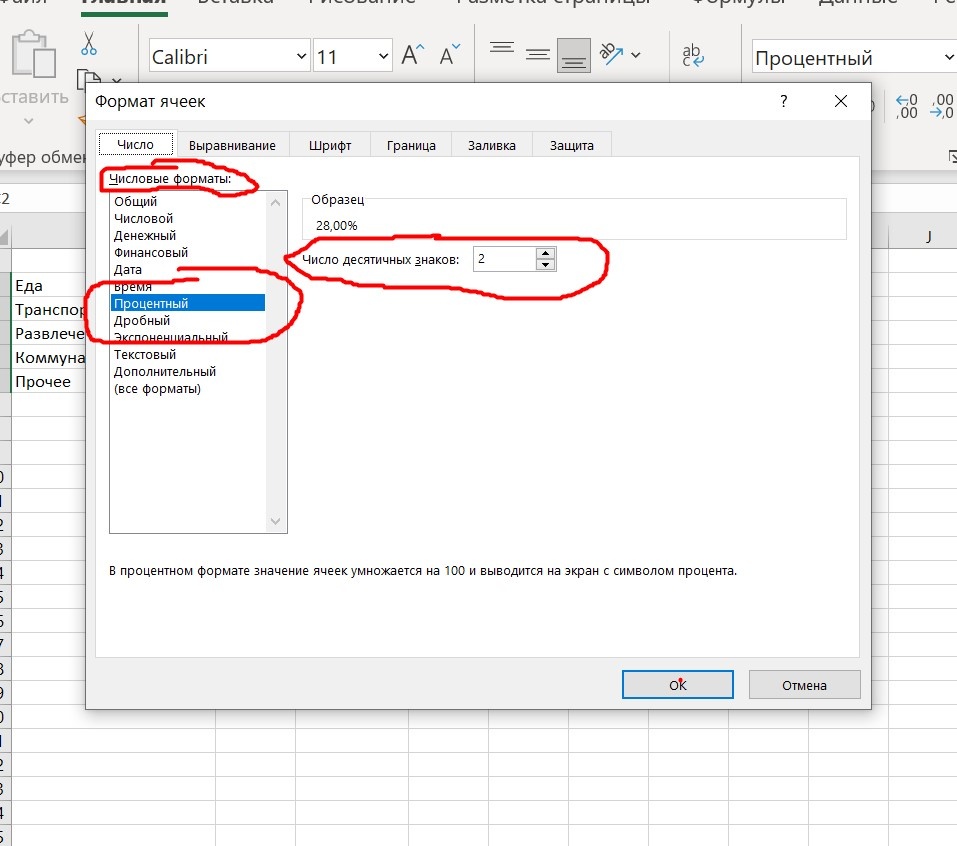Select the bottom align icon

(574, 56)
